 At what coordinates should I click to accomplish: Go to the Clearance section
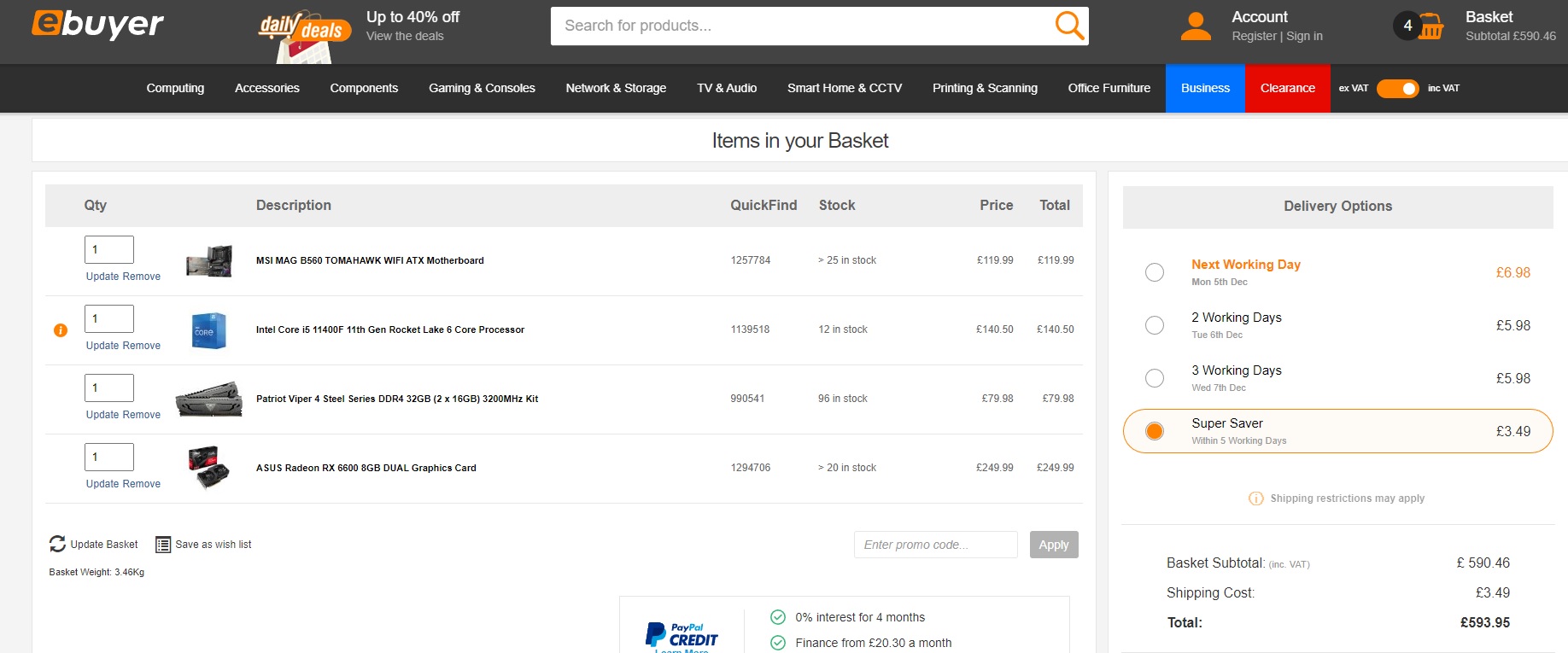(1288, 88)
